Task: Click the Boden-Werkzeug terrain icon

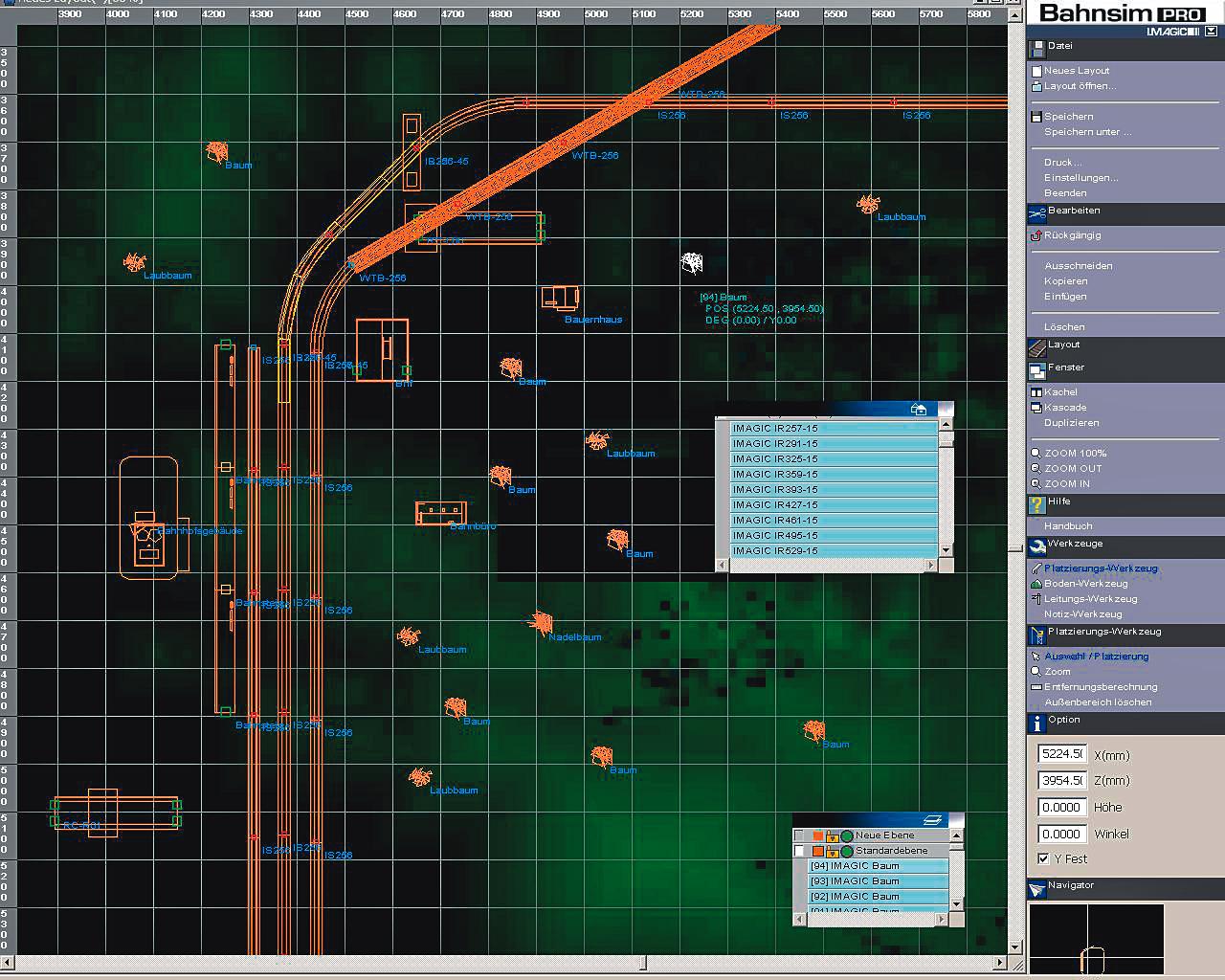Action: click(x=1036, y=584)
